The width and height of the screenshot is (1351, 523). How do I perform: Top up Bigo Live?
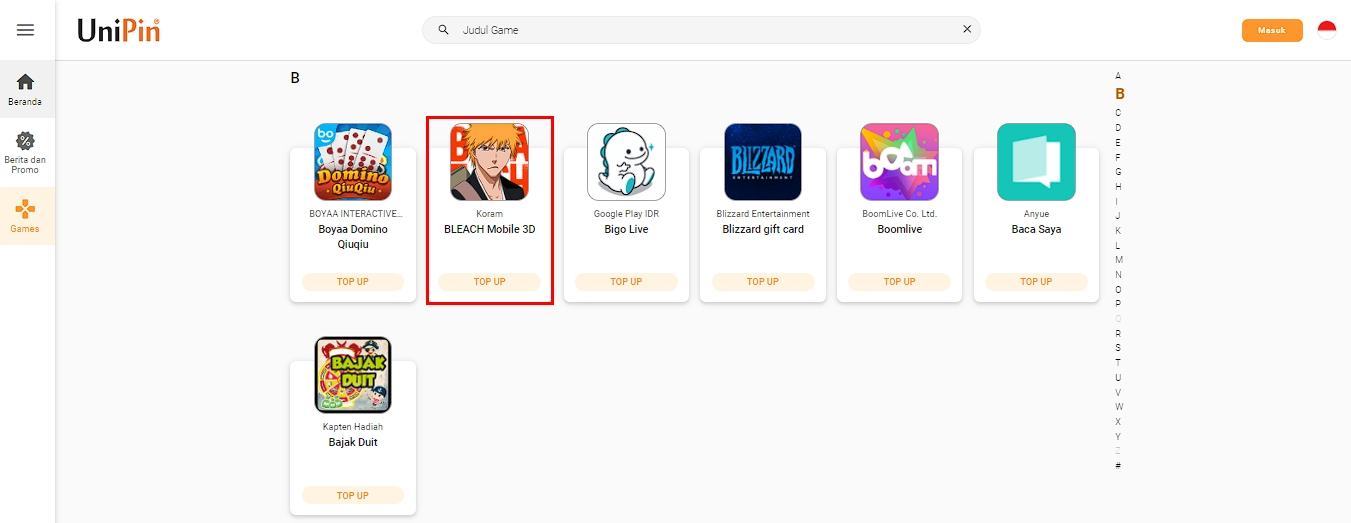626,282
